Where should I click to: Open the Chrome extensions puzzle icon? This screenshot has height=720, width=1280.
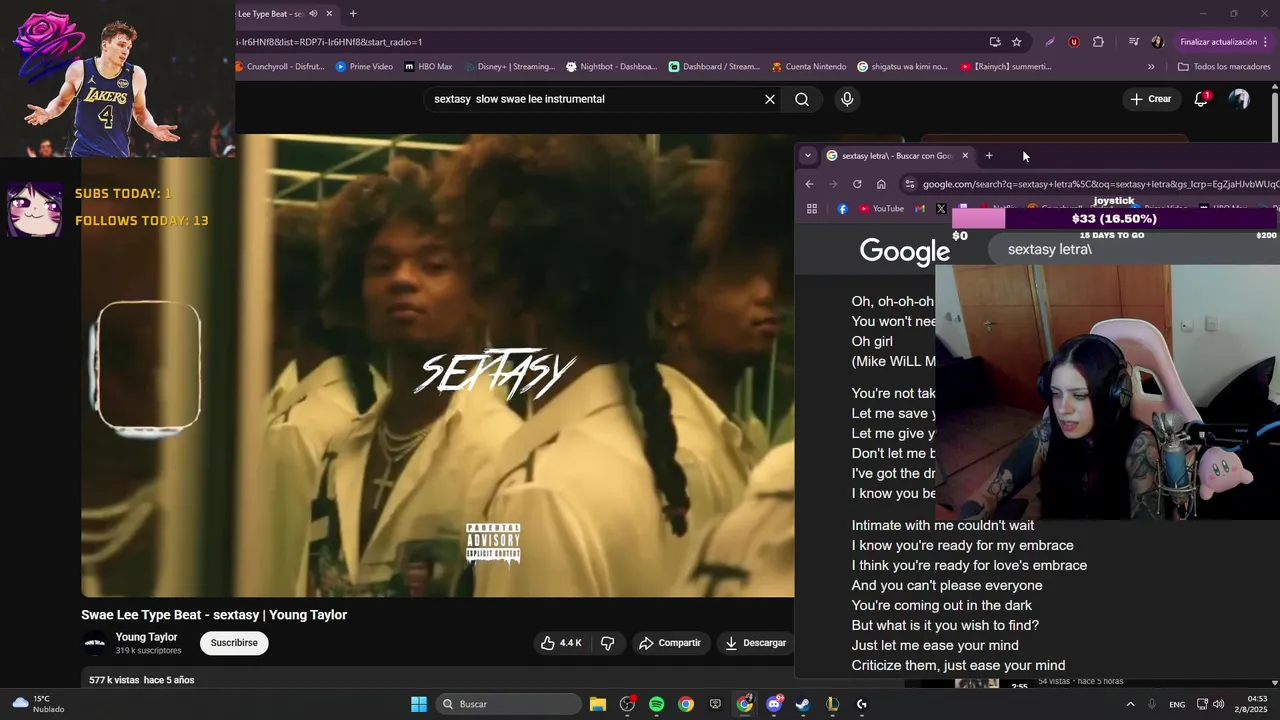pyautogui.click(x=1098, y=42)
